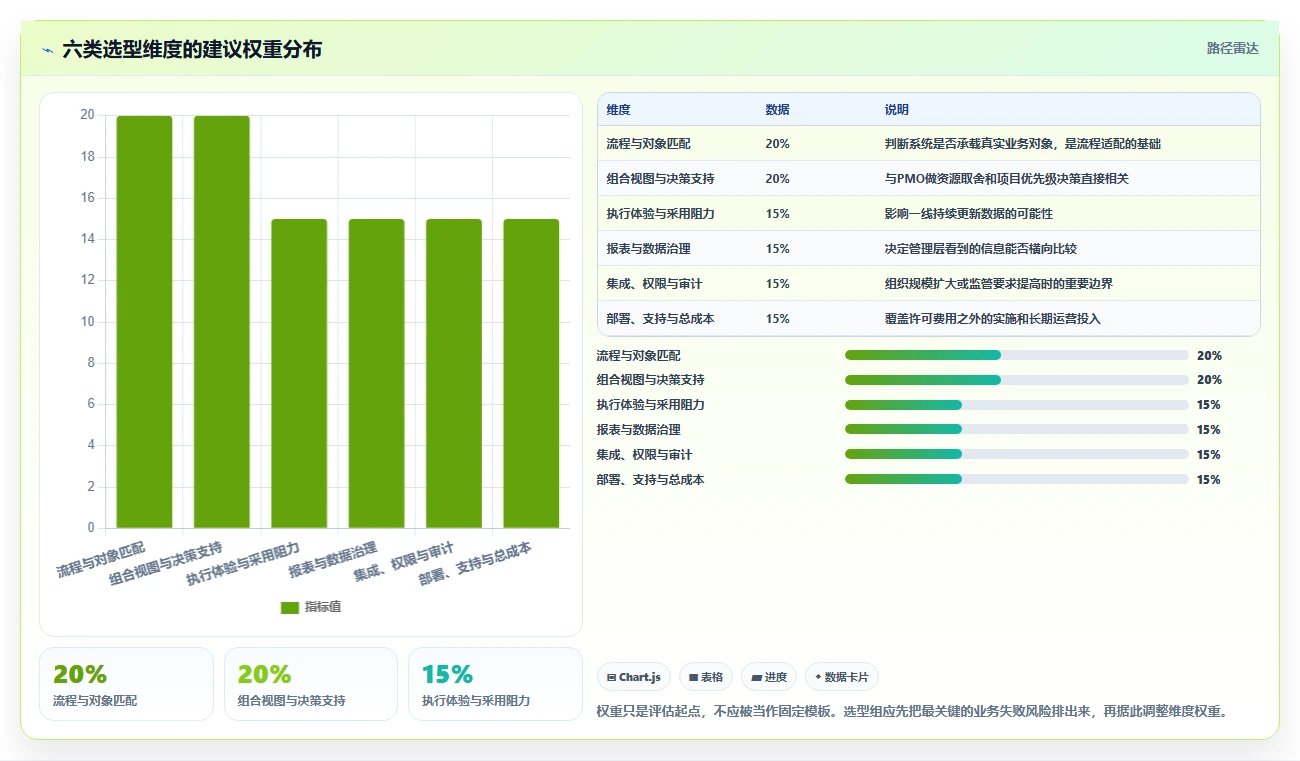This screenshot has width=1300, height=761.
Task: Click the description 与PMO做资源取舍和项目优先级决策直接相关
Action: [x=1006, y=179]
